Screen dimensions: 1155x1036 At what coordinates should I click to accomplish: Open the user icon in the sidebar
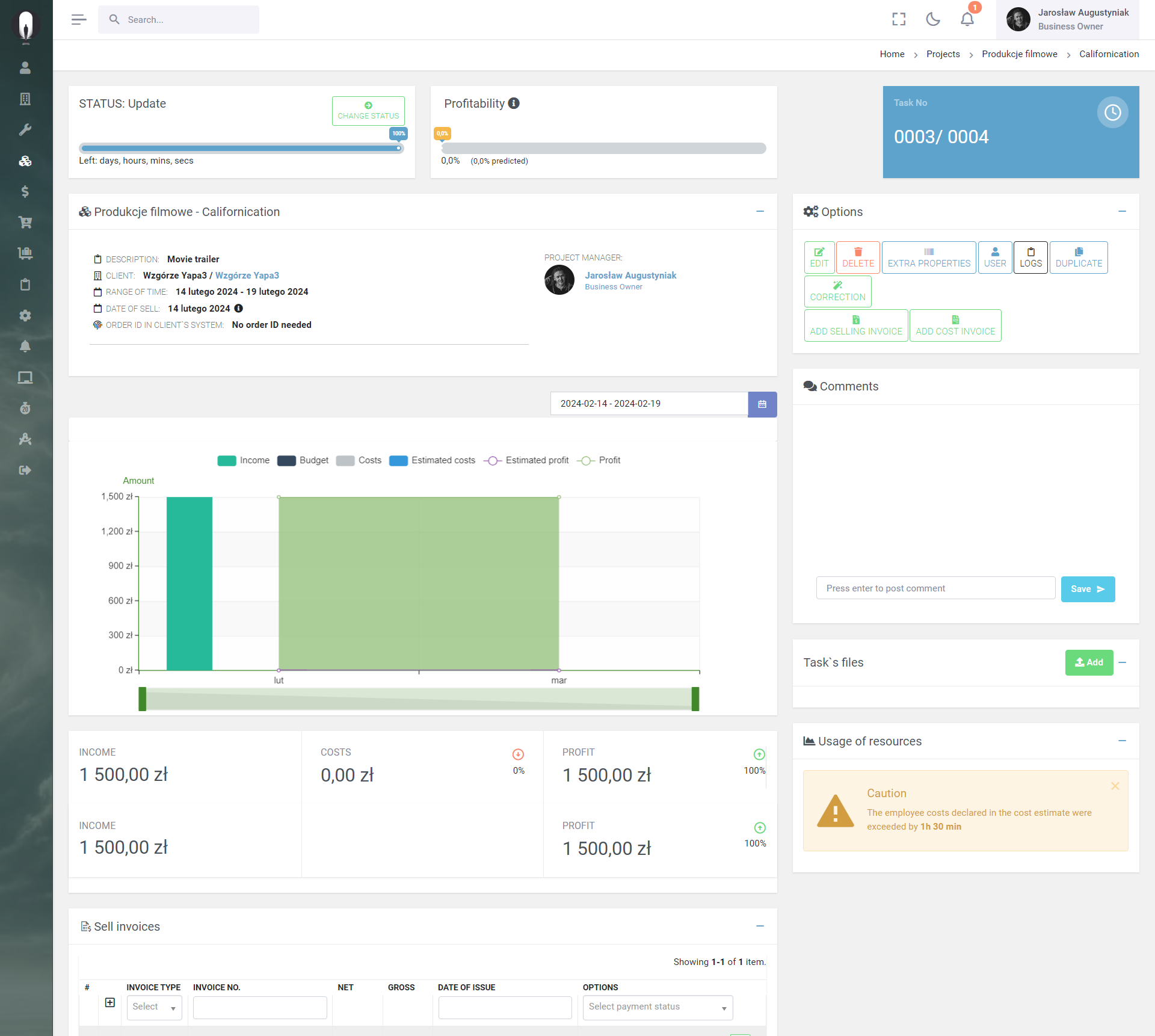[x=25, y=68]
